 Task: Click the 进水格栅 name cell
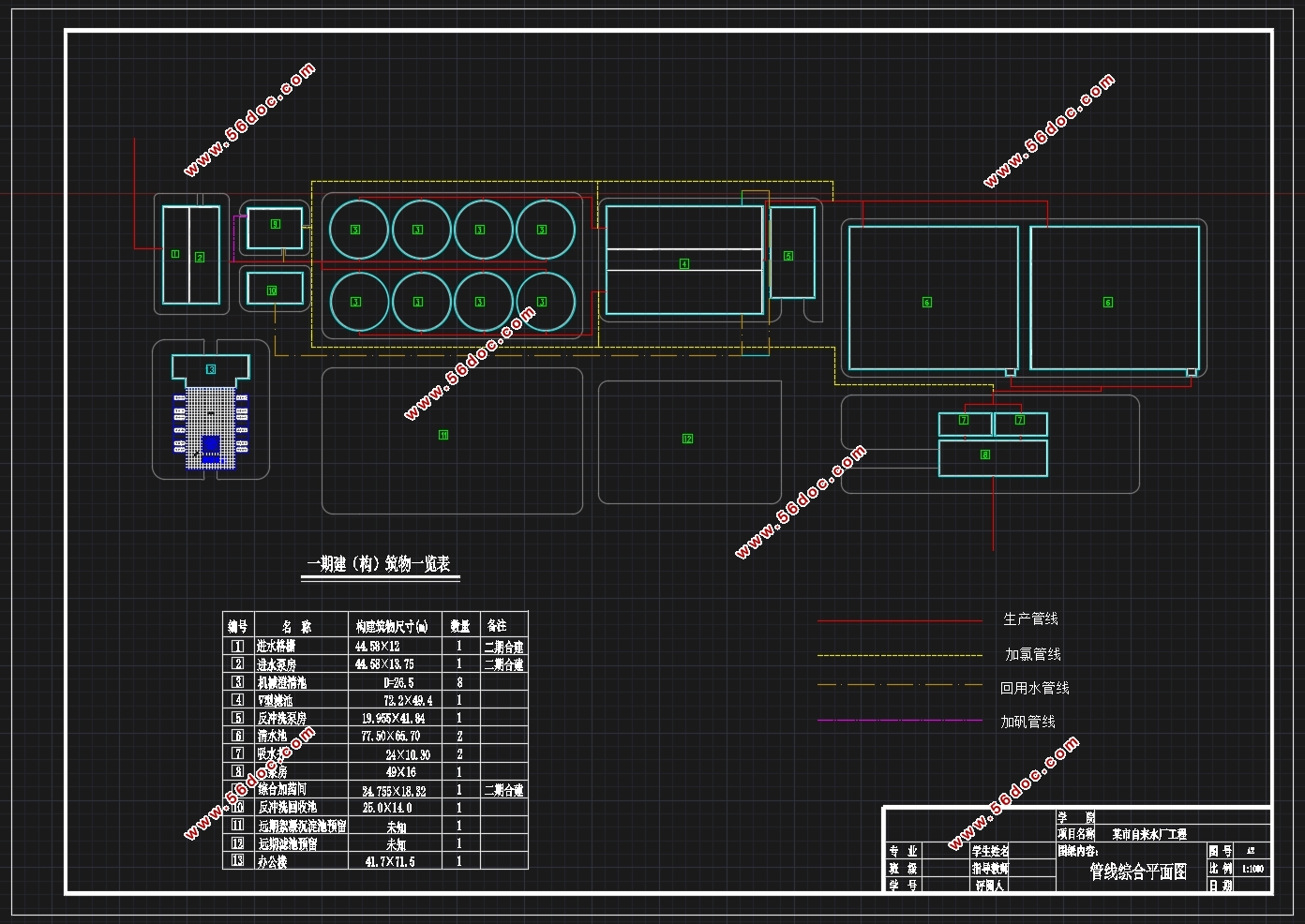point(277,647)
